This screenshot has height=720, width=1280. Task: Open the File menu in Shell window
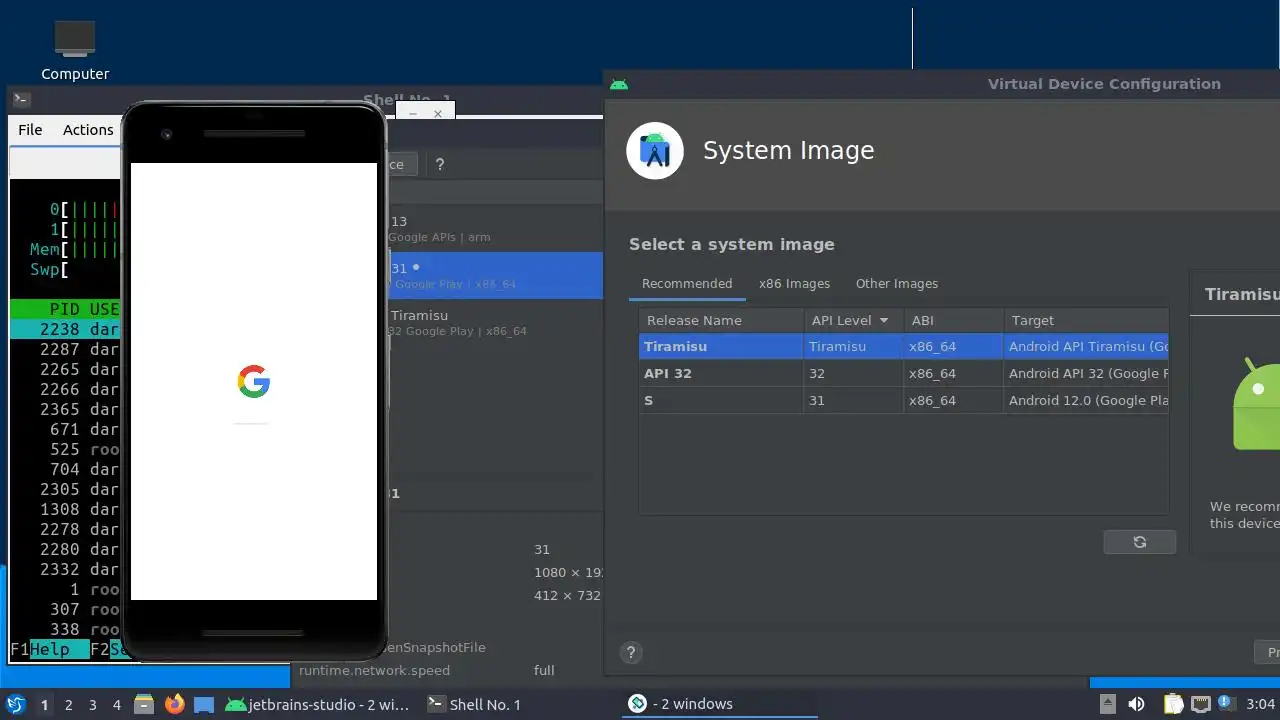point(30,130)
